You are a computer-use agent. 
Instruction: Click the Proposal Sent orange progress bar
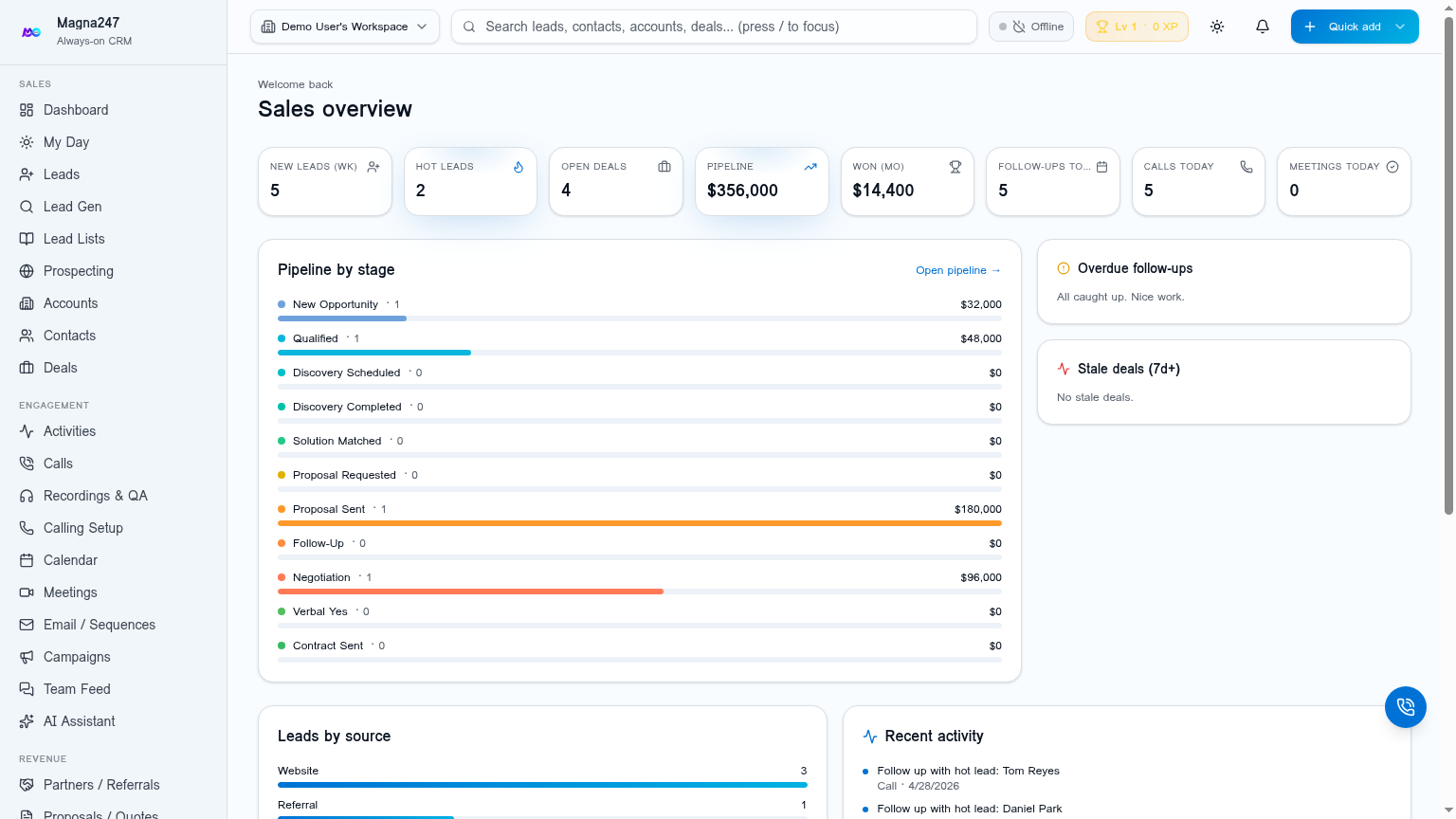coord(640,523)
